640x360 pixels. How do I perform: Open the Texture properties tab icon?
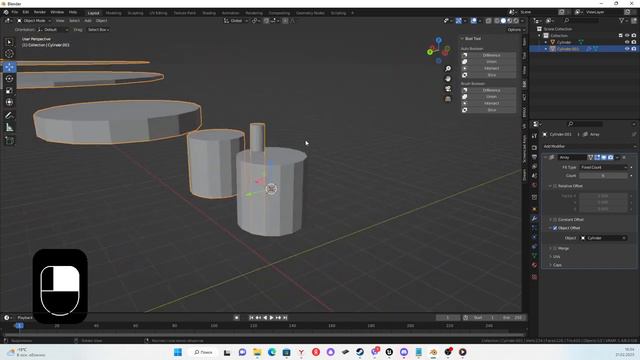point(534,277)
